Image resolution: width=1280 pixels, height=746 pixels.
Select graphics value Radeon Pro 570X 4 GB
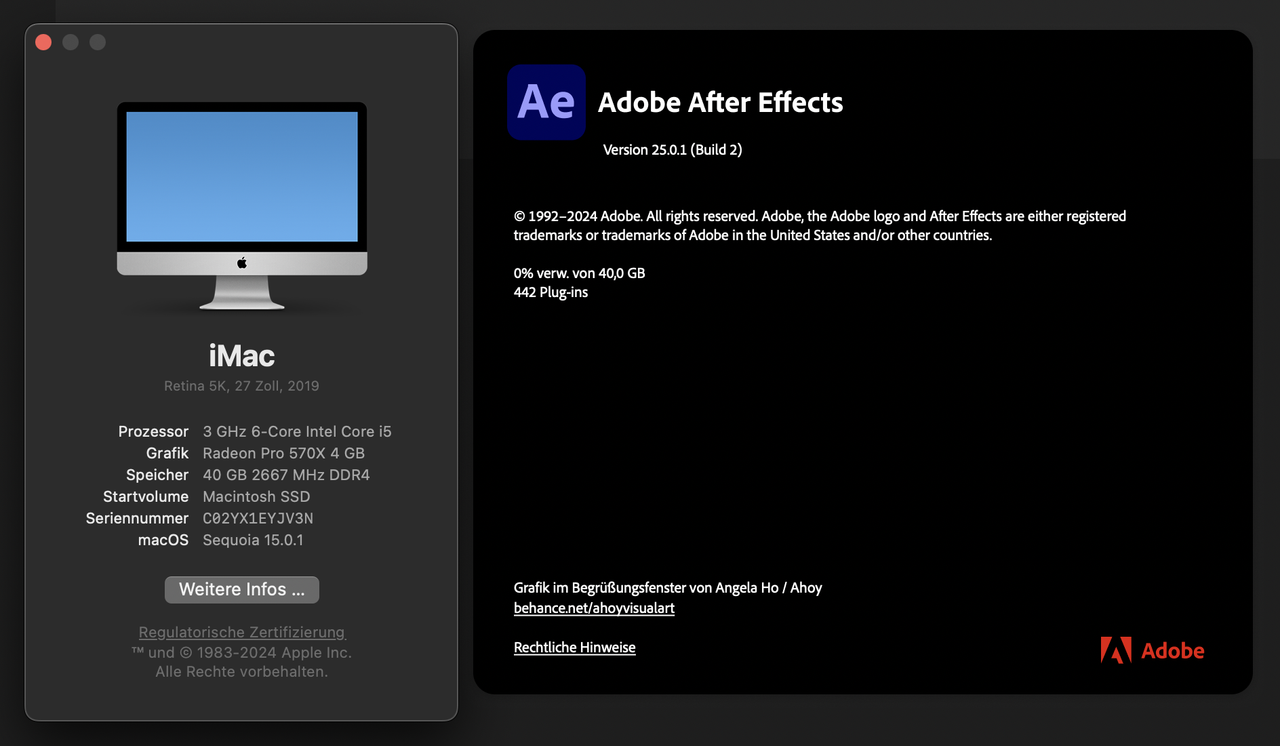(284, 453)
